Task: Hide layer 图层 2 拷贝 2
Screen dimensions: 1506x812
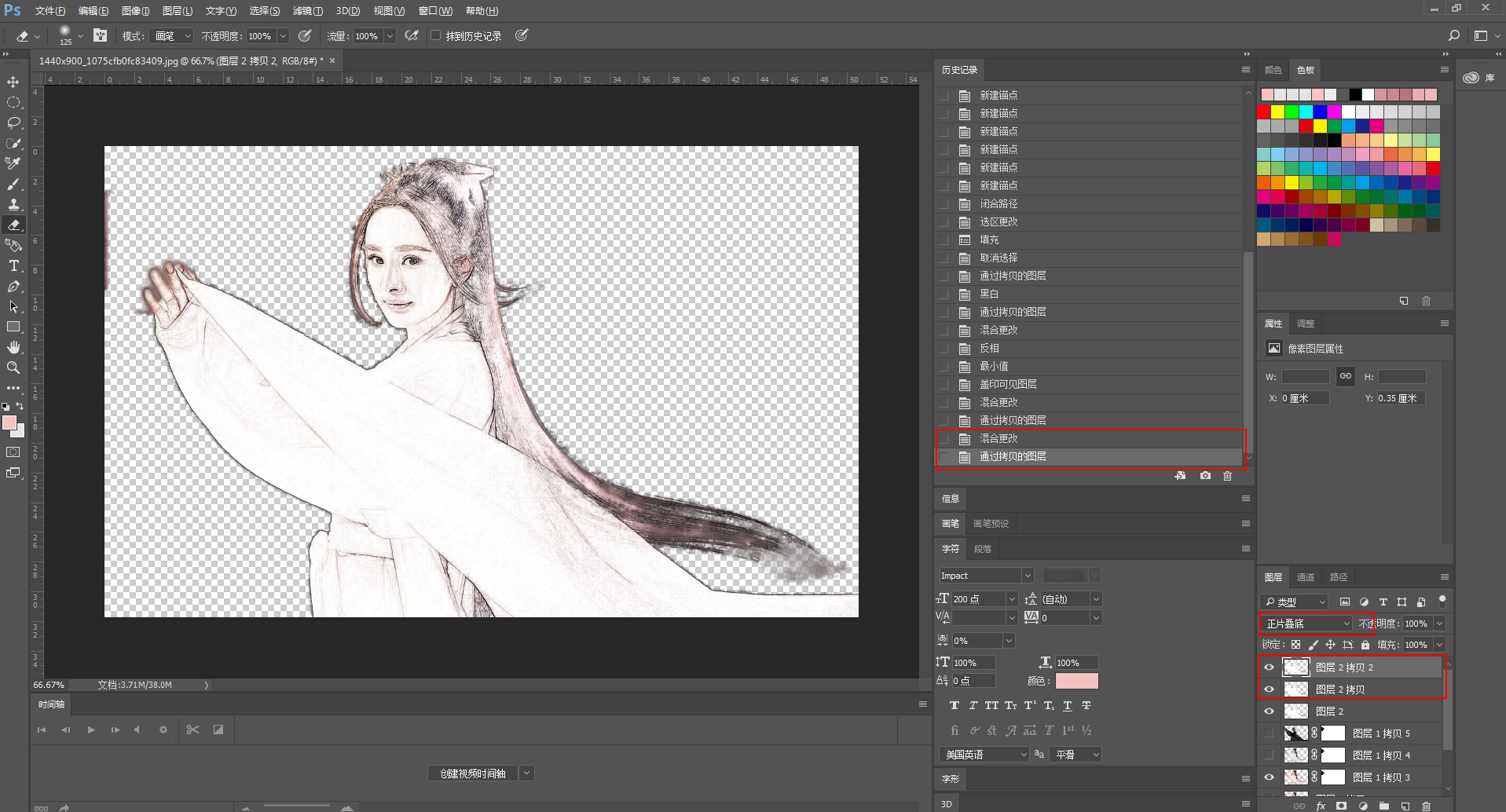Action: coord(1269,668)
